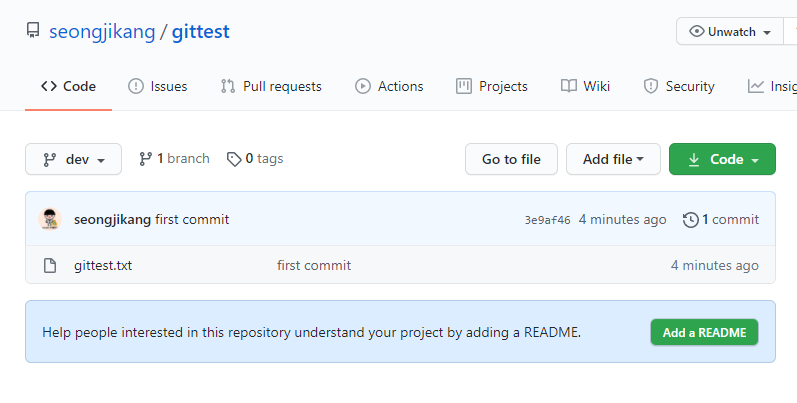Open the dev branch dropdown
Viewport: 797px width, 403px height.
[x=73, y=159]
